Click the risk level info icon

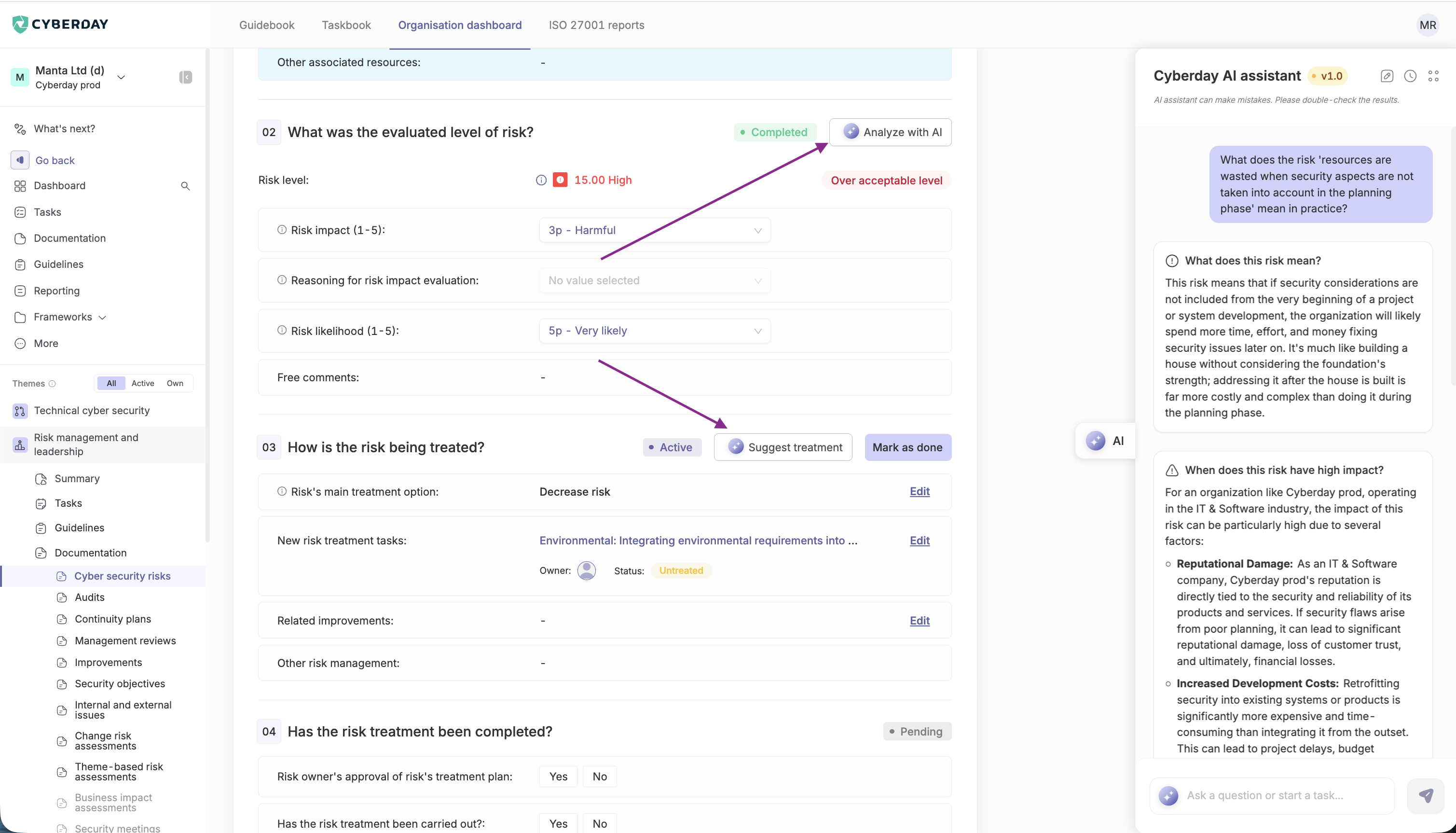click(540, 180)
